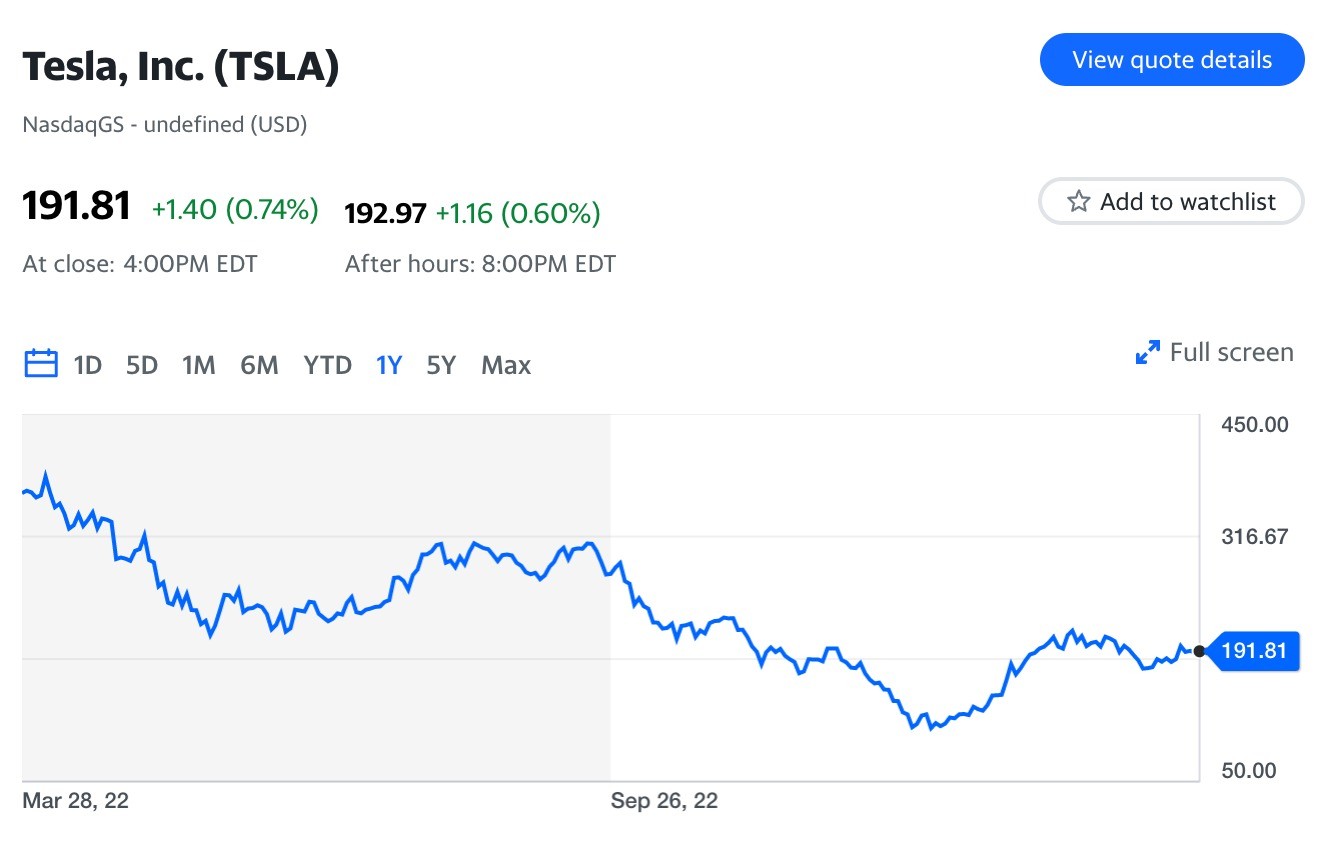Click the full screen expand arrows icon
The width and height of the screenshot is (1336, 856).
point(1147,352)
